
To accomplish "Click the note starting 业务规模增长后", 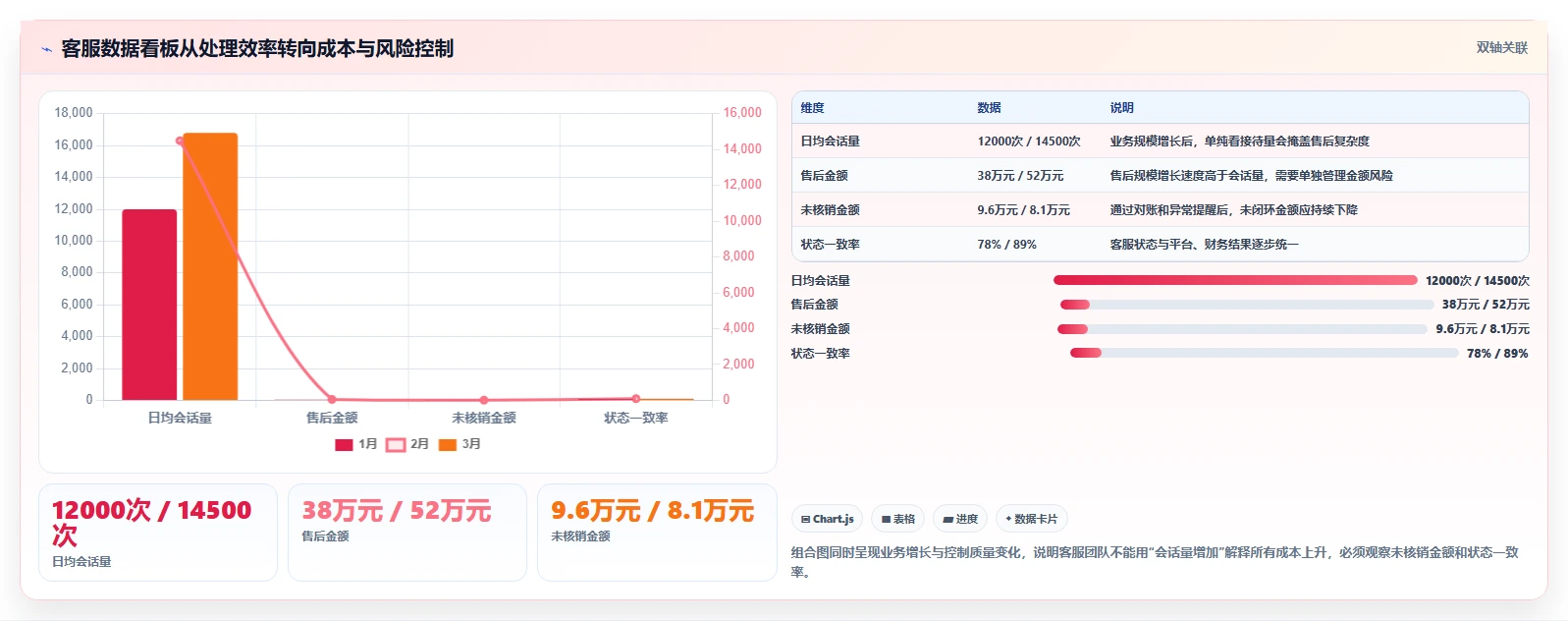I will point(1239,141).
